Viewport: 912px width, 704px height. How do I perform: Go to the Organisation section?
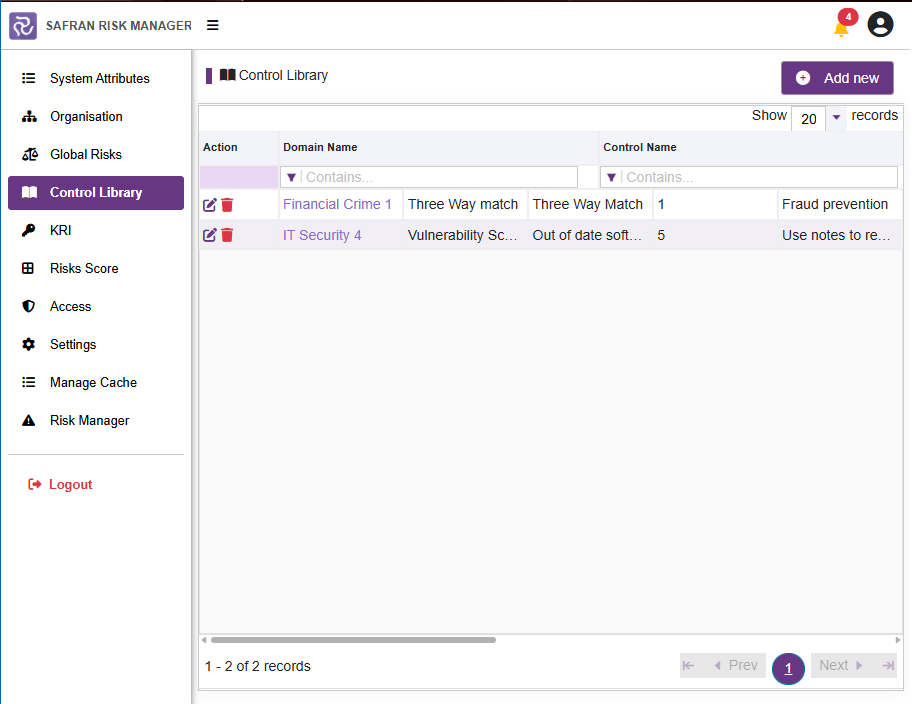(x=96, y=116)
